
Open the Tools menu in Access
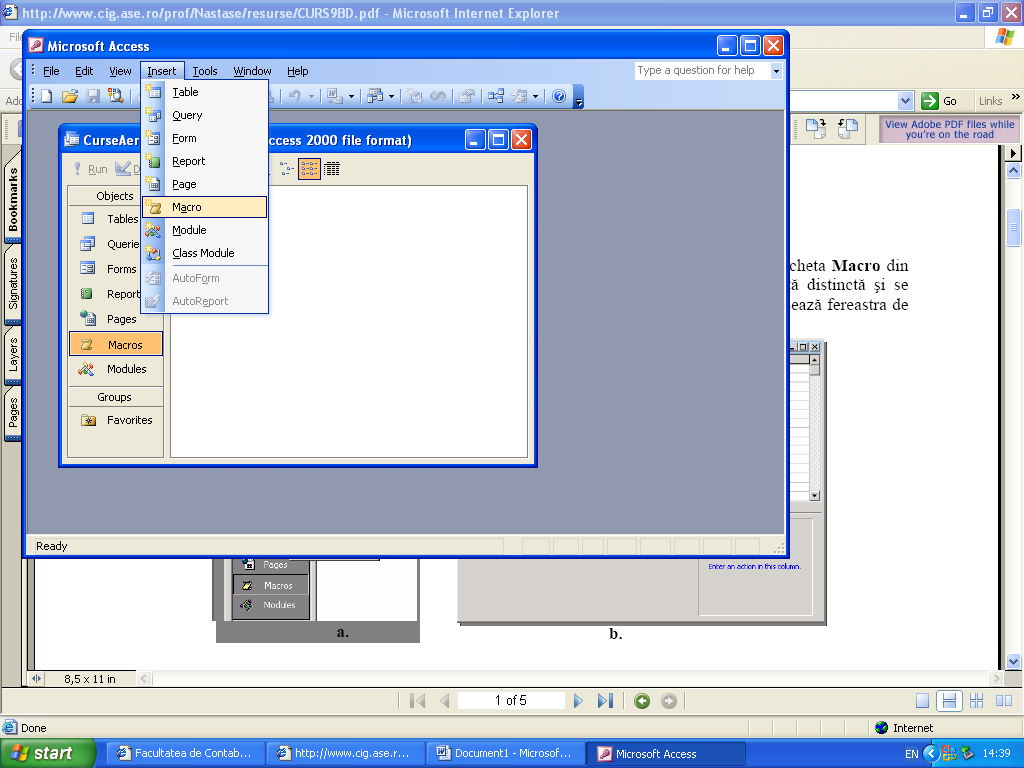pos(205,71)
